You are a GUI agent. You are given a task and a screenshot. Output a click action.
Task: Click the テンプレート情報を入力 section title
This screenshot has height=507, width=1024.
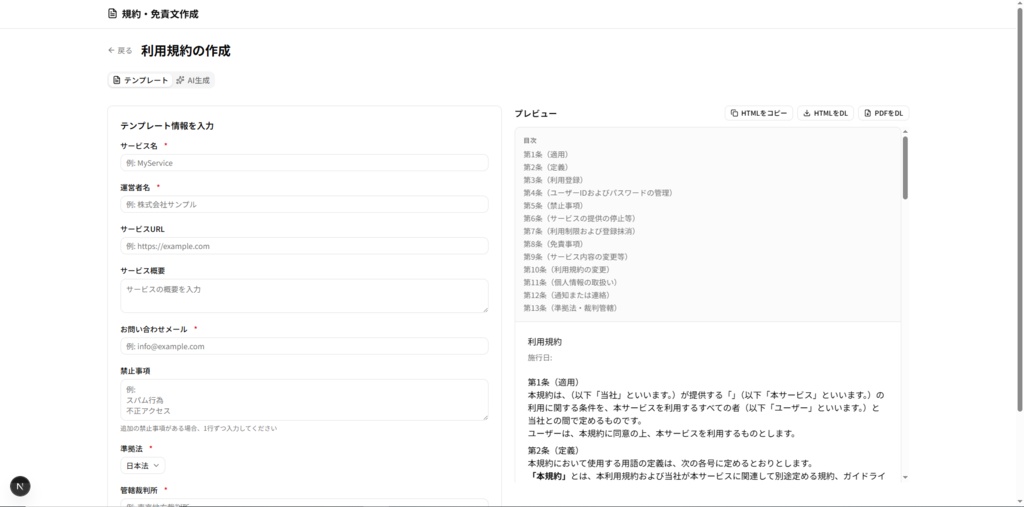coord(167,126)
